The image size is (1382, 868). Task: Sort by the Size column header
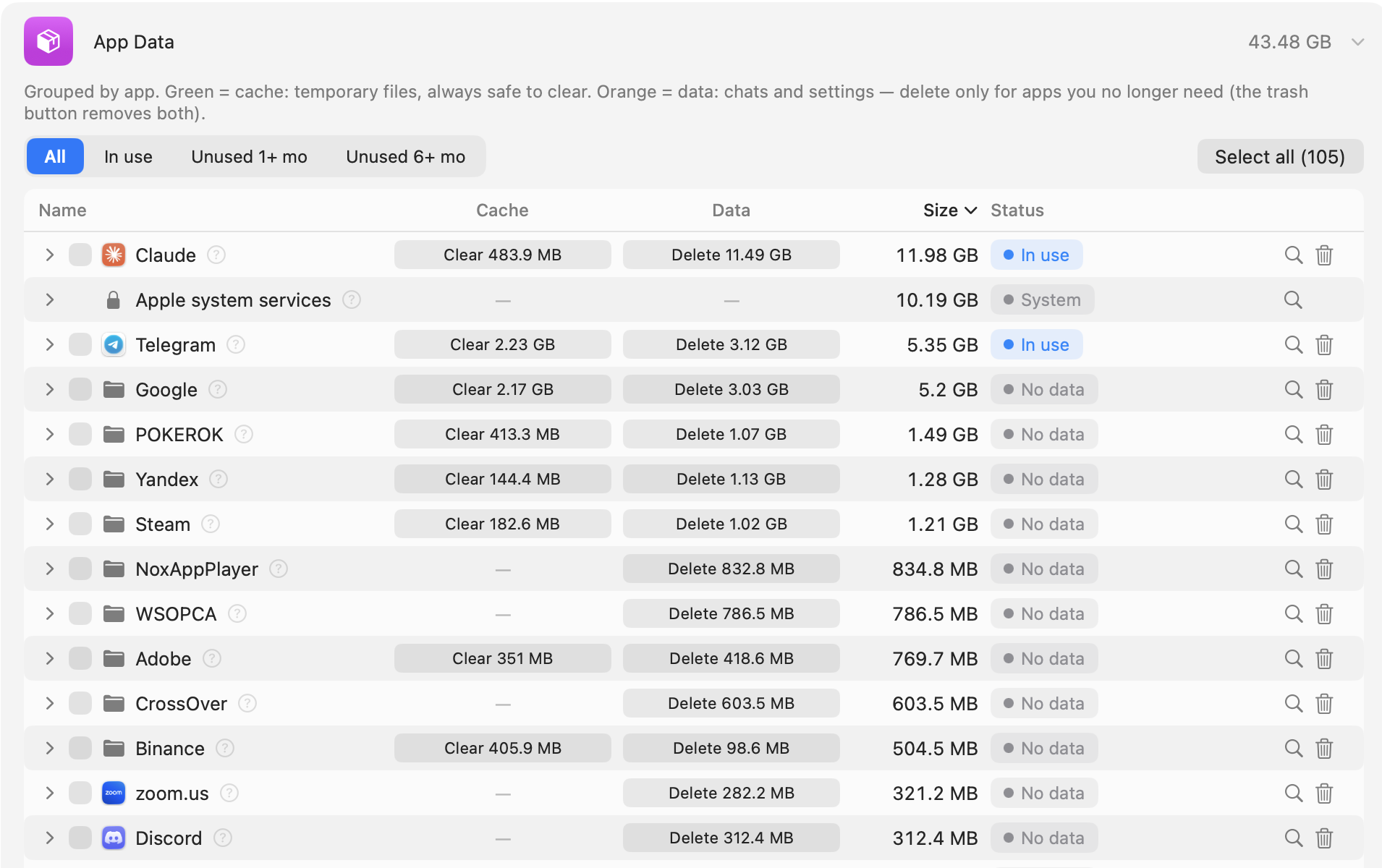(950, 210)
